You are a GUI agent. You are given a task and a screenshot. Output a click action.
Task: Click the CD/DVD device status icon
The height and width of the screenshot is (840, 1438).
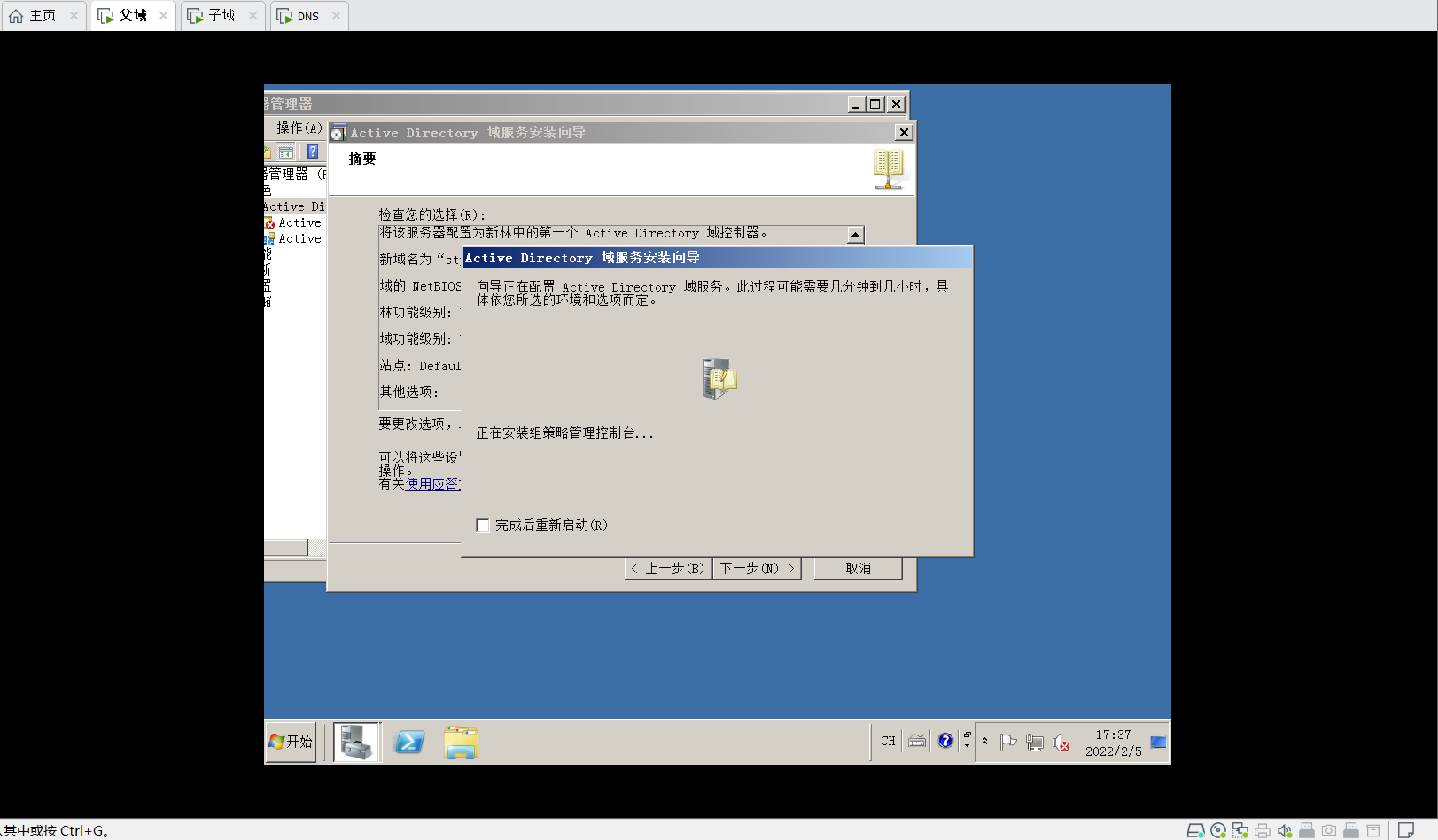[1218, 830]
